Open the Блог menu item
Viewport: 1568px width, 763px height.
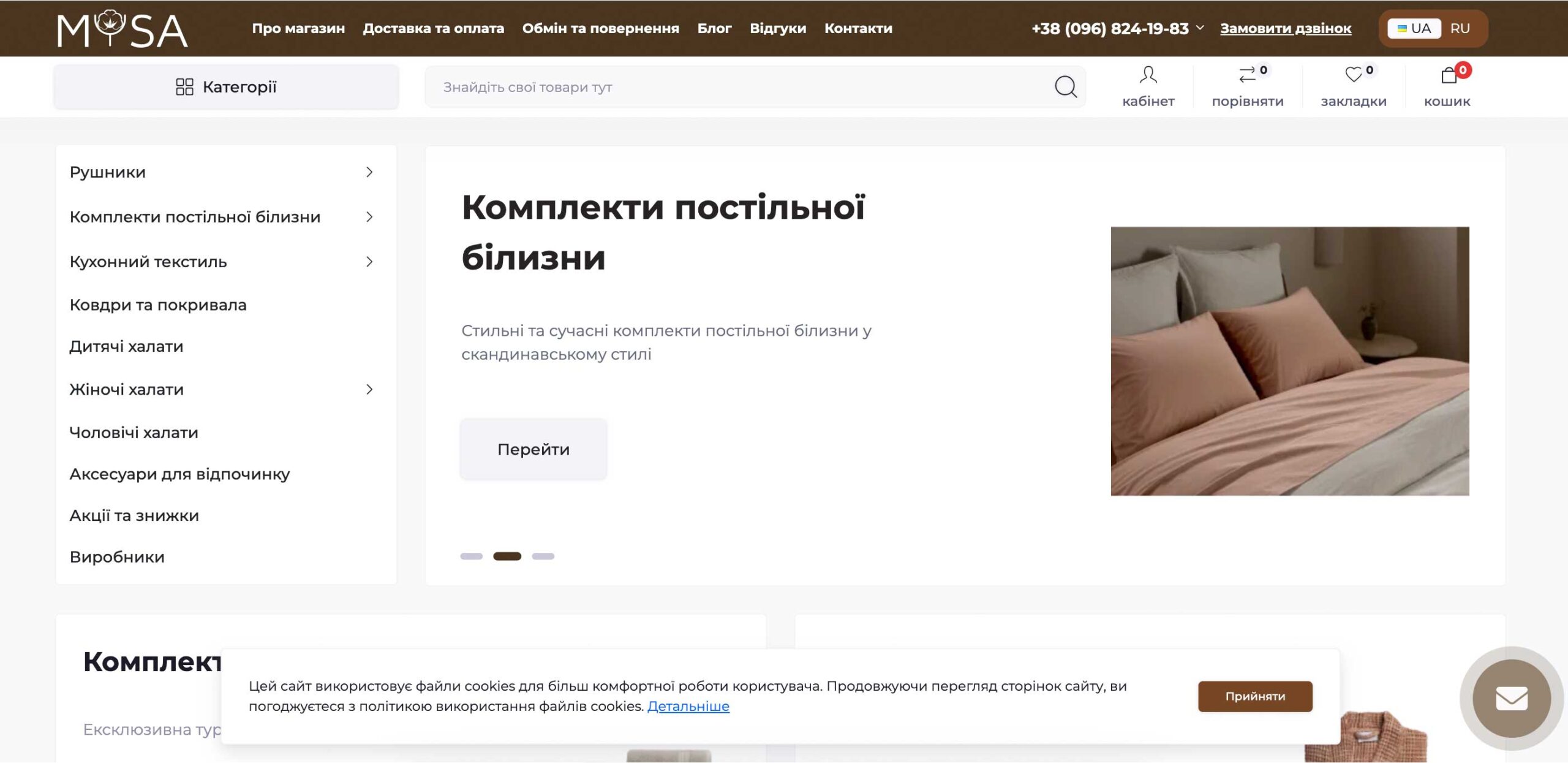714,29
